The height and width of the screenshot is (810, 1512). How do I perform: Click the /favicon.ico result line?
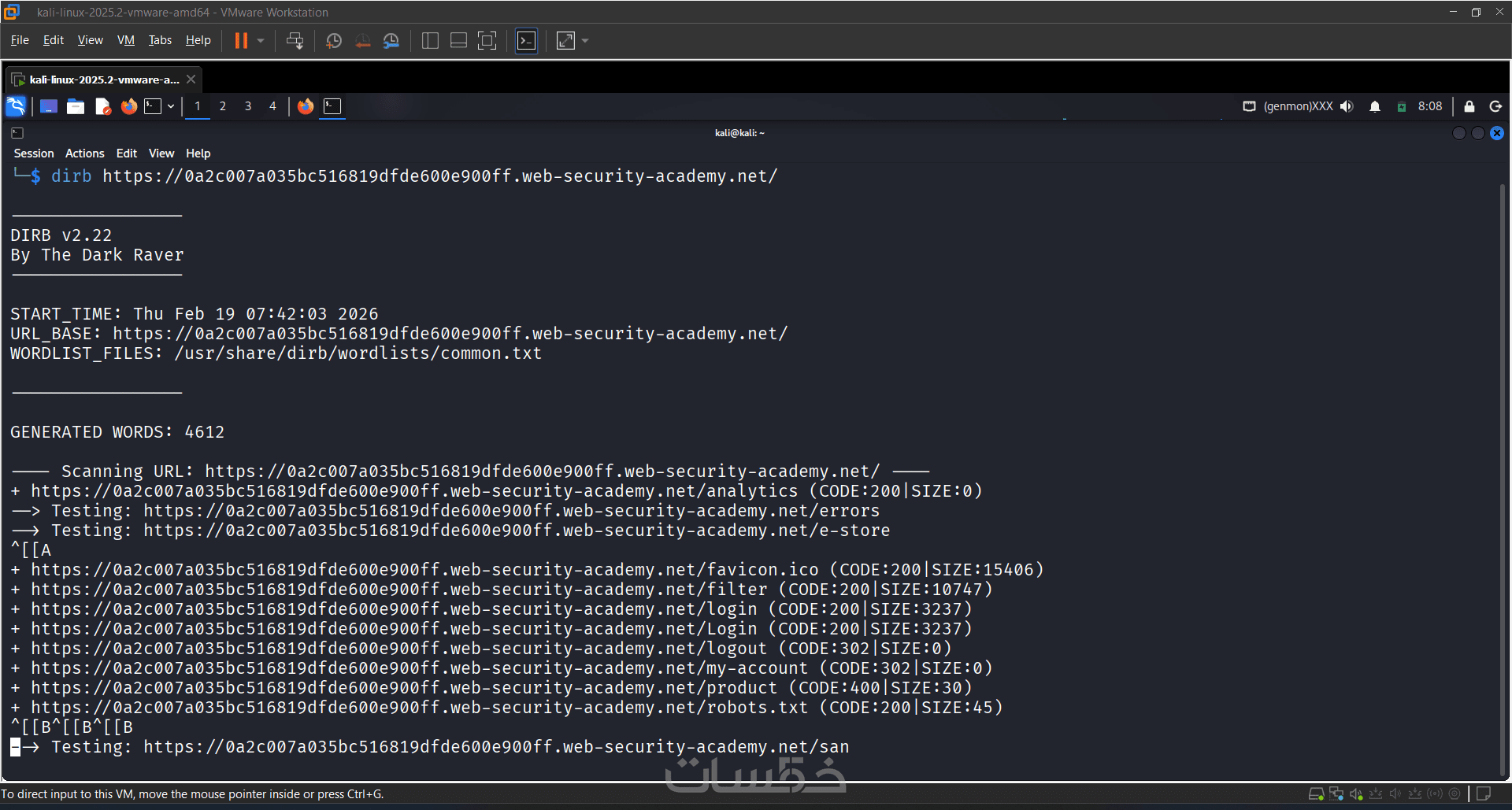[x=528, y=570]
